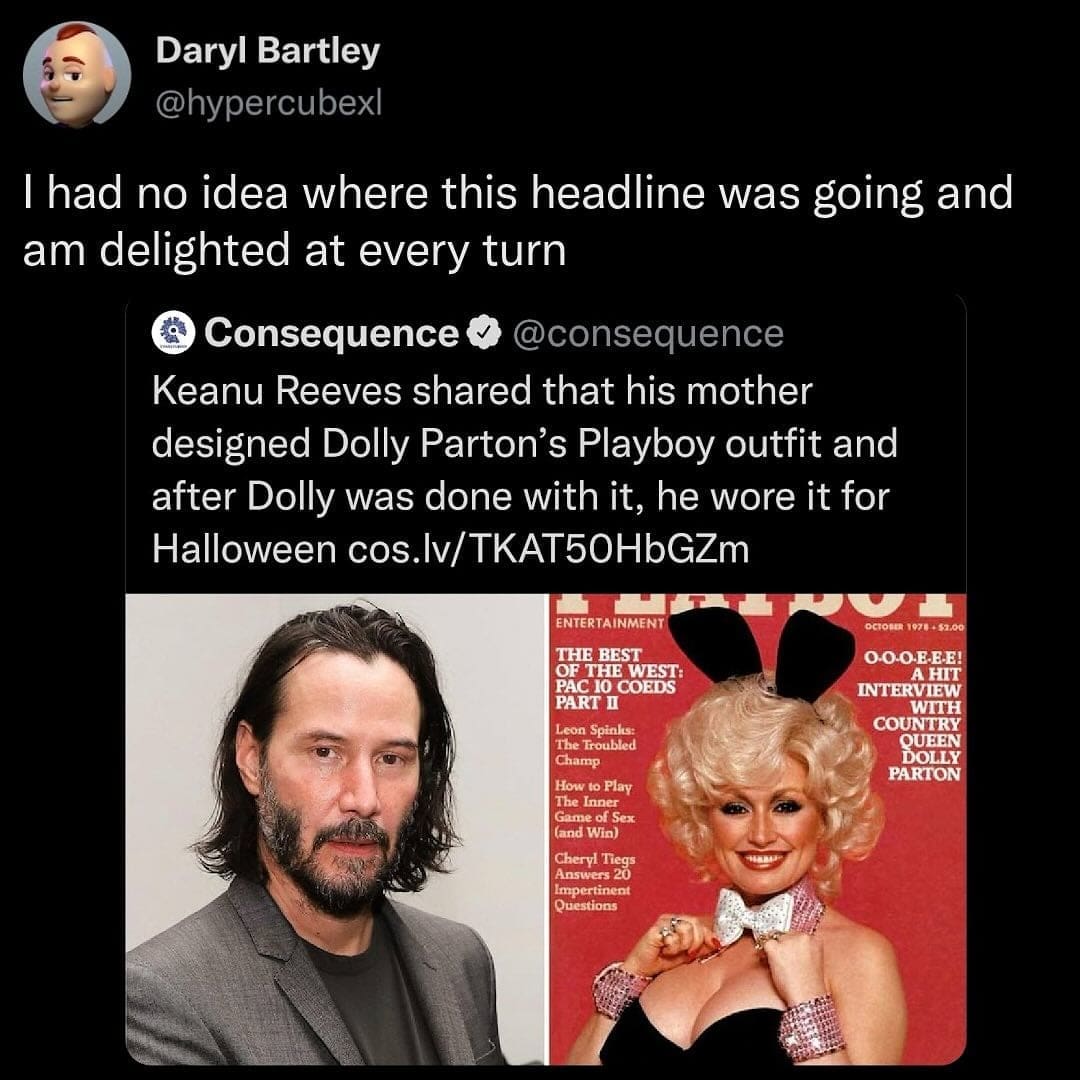Open the bearded man photo on left
Image resolution: width=1080 pixels, height=1080 pixels.
point(336,829)
